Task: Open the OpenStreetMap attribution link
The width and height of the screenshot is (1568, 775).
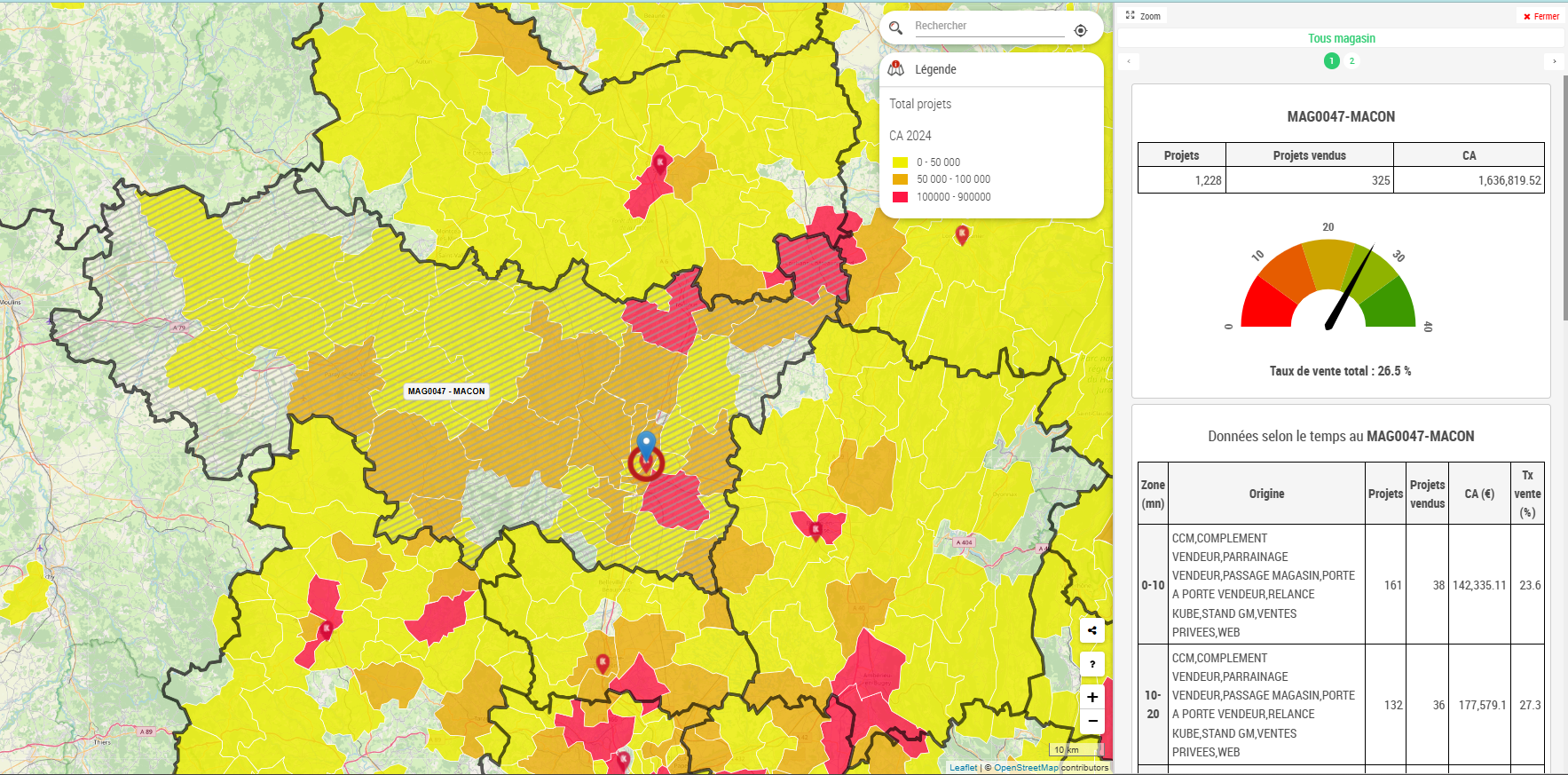Action: (1026, 768)
